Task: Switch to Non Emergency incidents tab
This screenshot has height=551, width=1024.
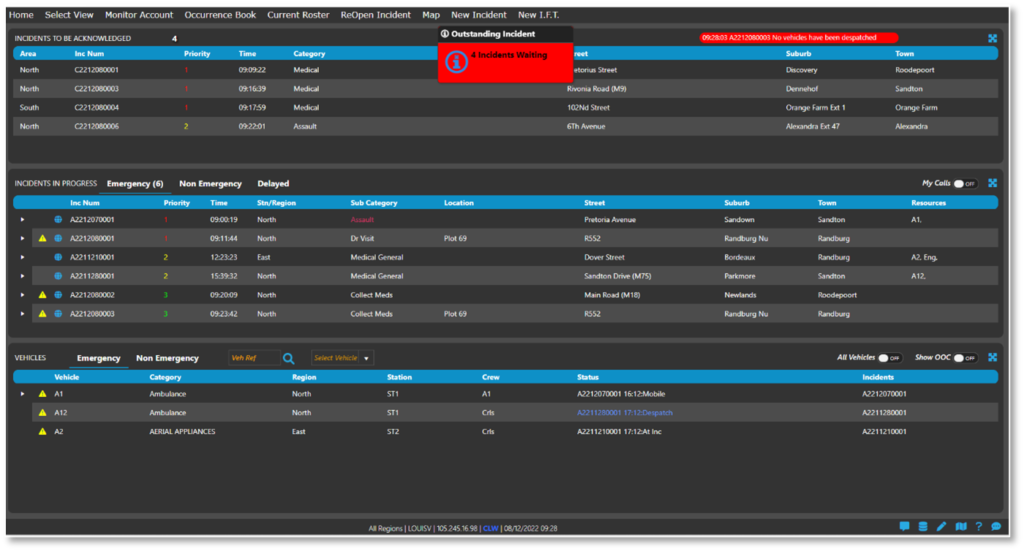Action: pos(210,184)
